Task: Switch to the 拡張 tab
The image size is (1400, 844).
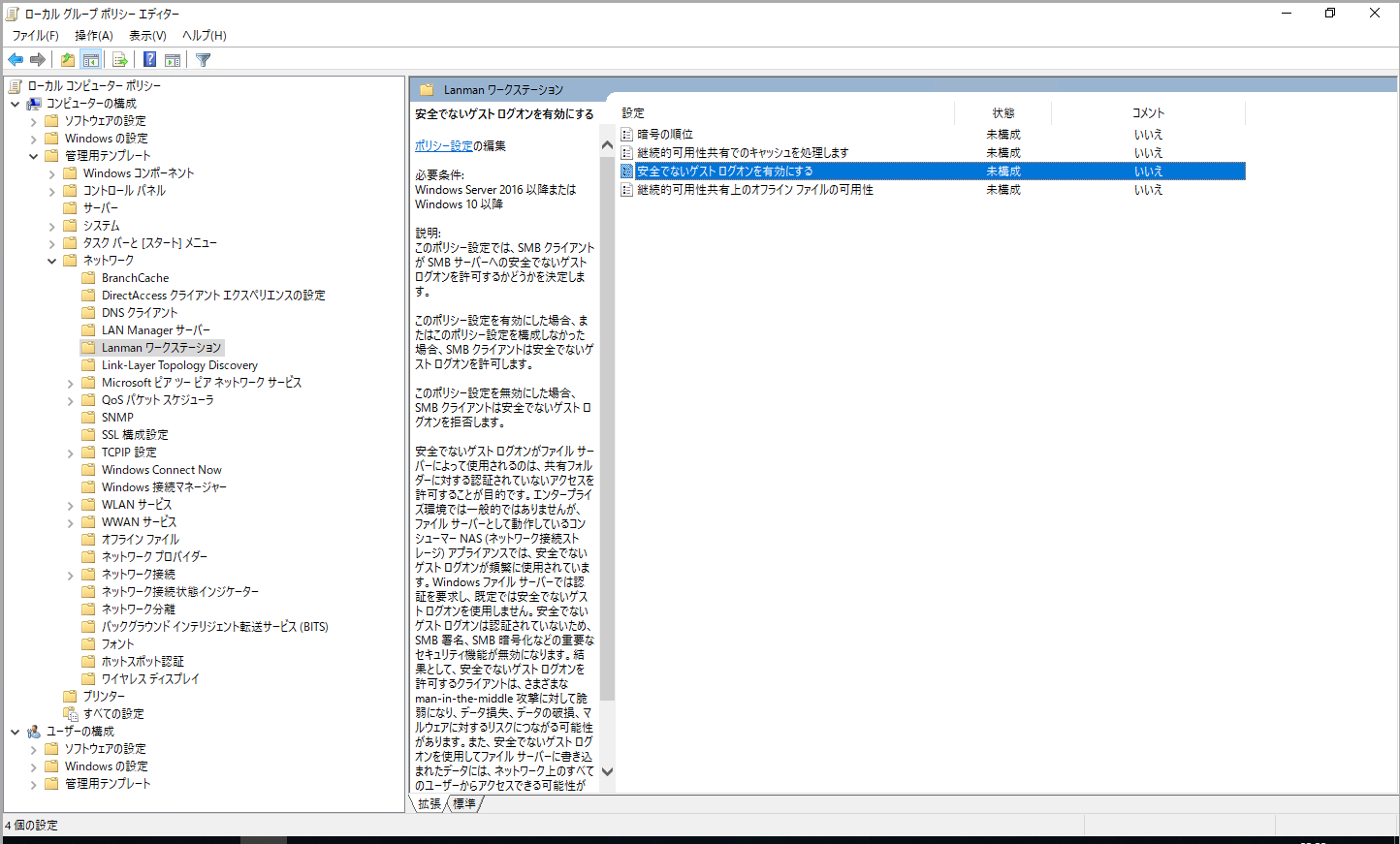Action: pos(430,803)
